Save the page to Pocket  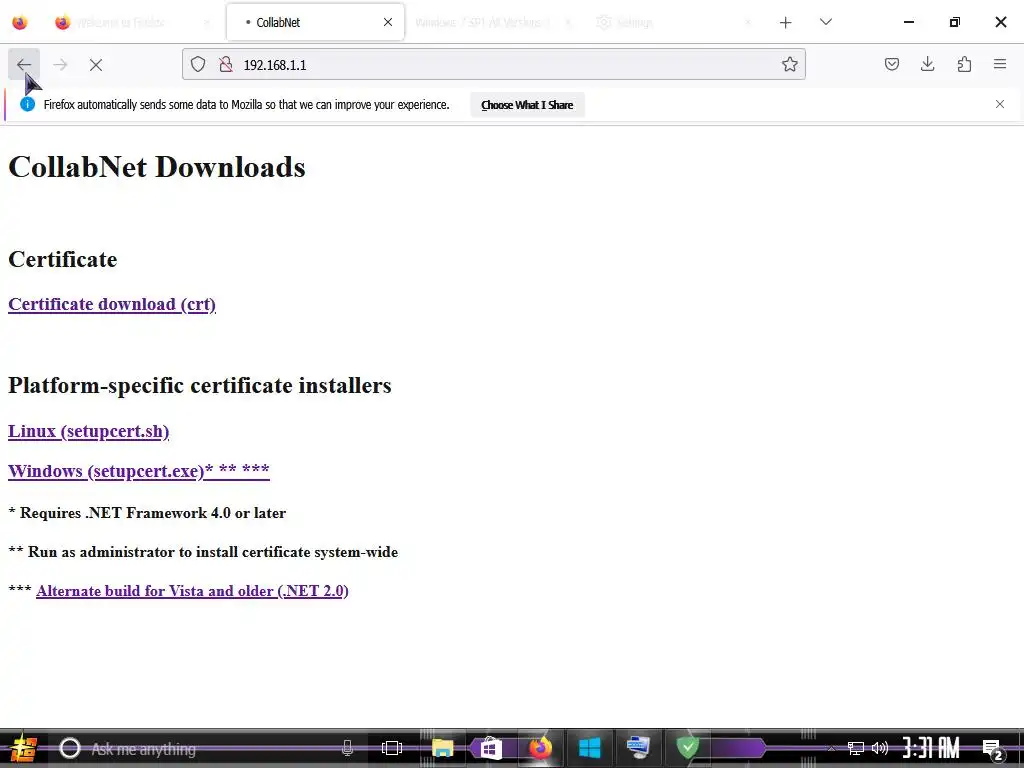click(x=891, y=64)
